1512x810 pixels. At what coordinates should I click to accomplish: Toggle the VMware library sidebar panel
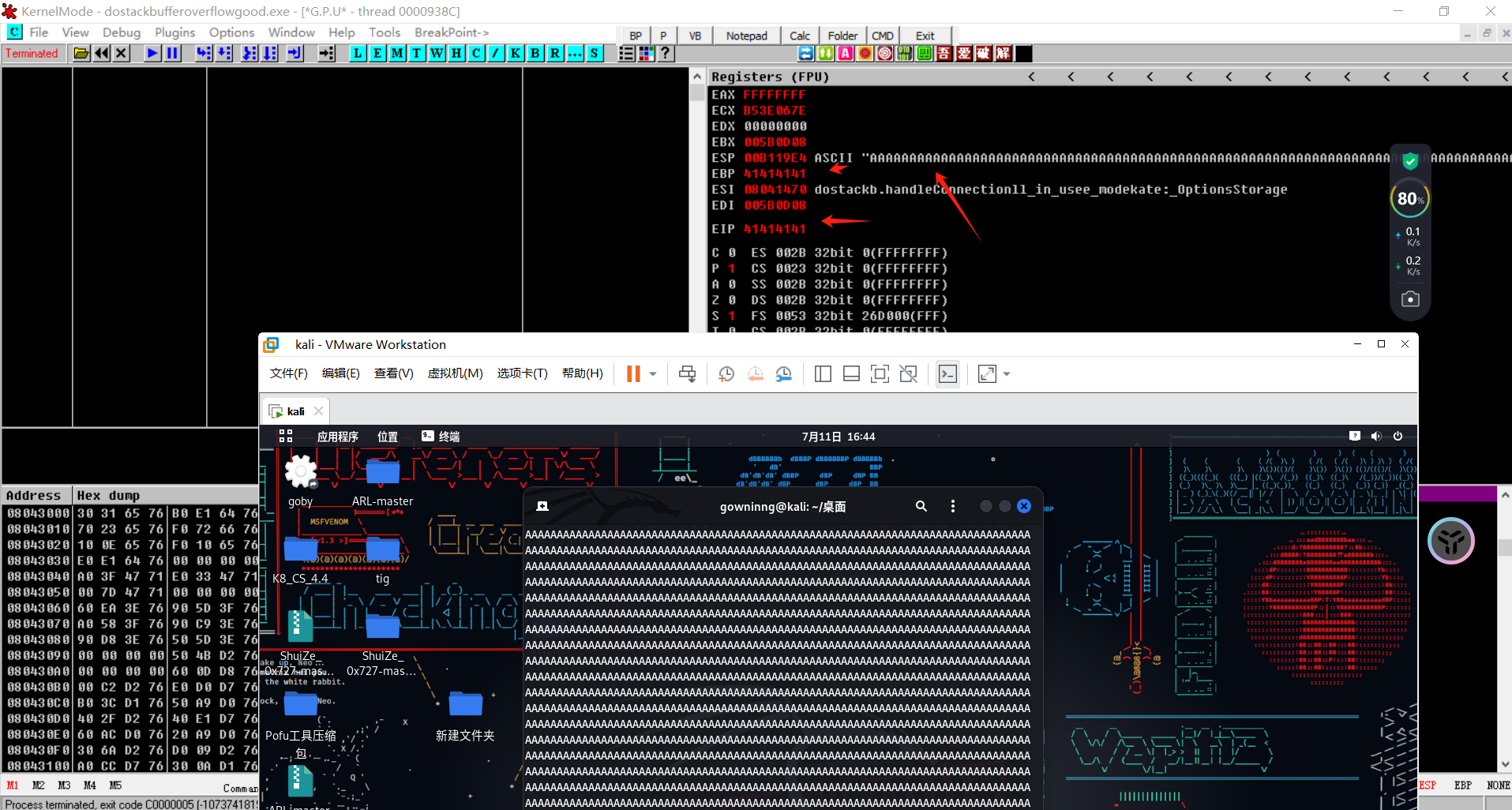[x=823, y=374]
